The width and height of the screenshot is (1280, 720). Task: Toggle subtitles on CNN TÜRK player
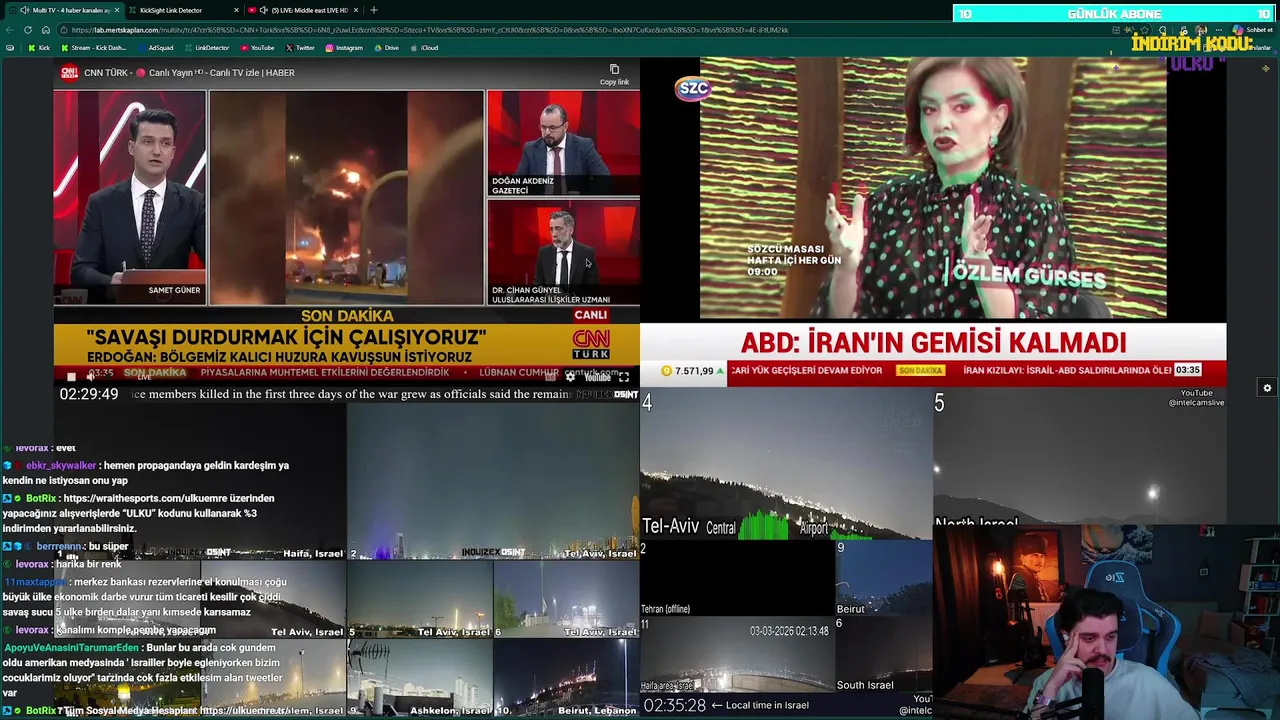[550, 377]
